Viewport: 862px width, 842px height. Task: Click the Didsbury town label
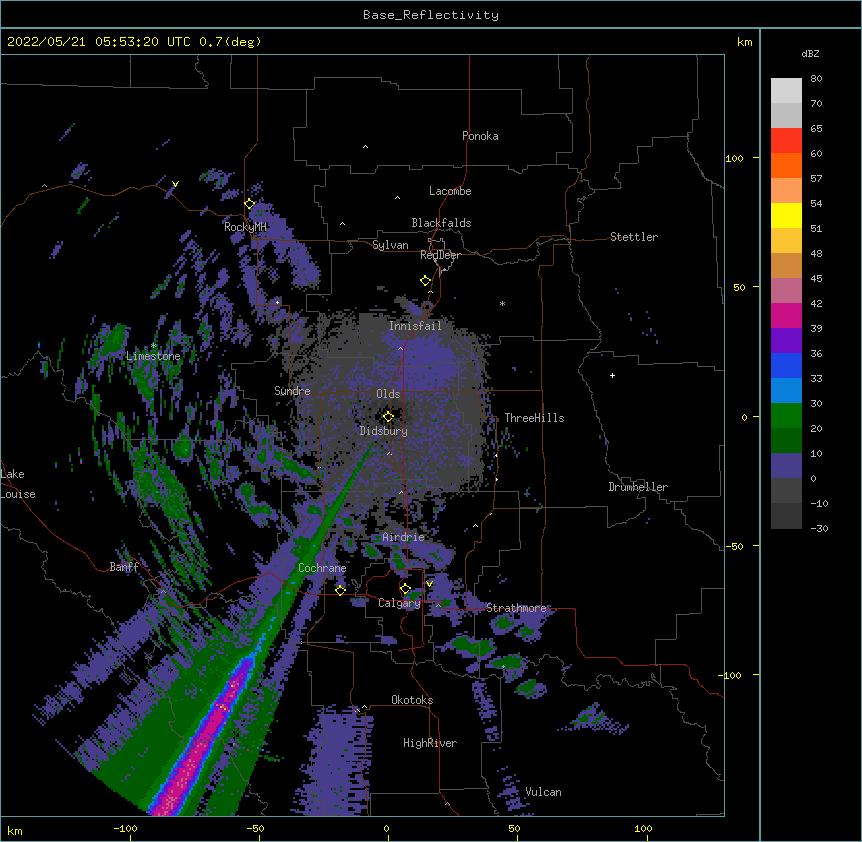pyautogui.click(x=383, y=431)
